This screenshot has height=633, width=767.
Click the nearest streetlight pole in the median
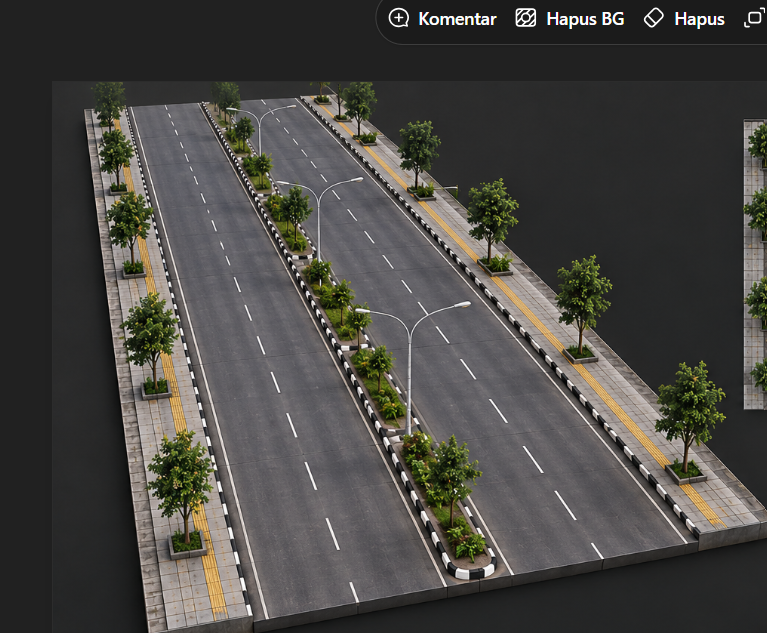(409, 372)
